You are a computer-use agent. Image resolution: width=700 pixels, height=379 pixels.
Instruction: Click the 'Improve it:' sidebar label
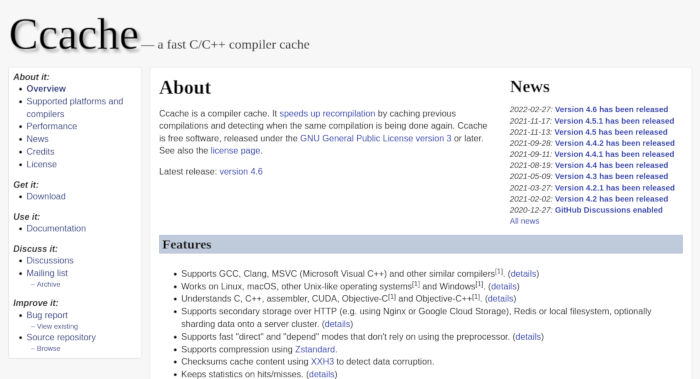pyautogui.click(x=36, y=303)
